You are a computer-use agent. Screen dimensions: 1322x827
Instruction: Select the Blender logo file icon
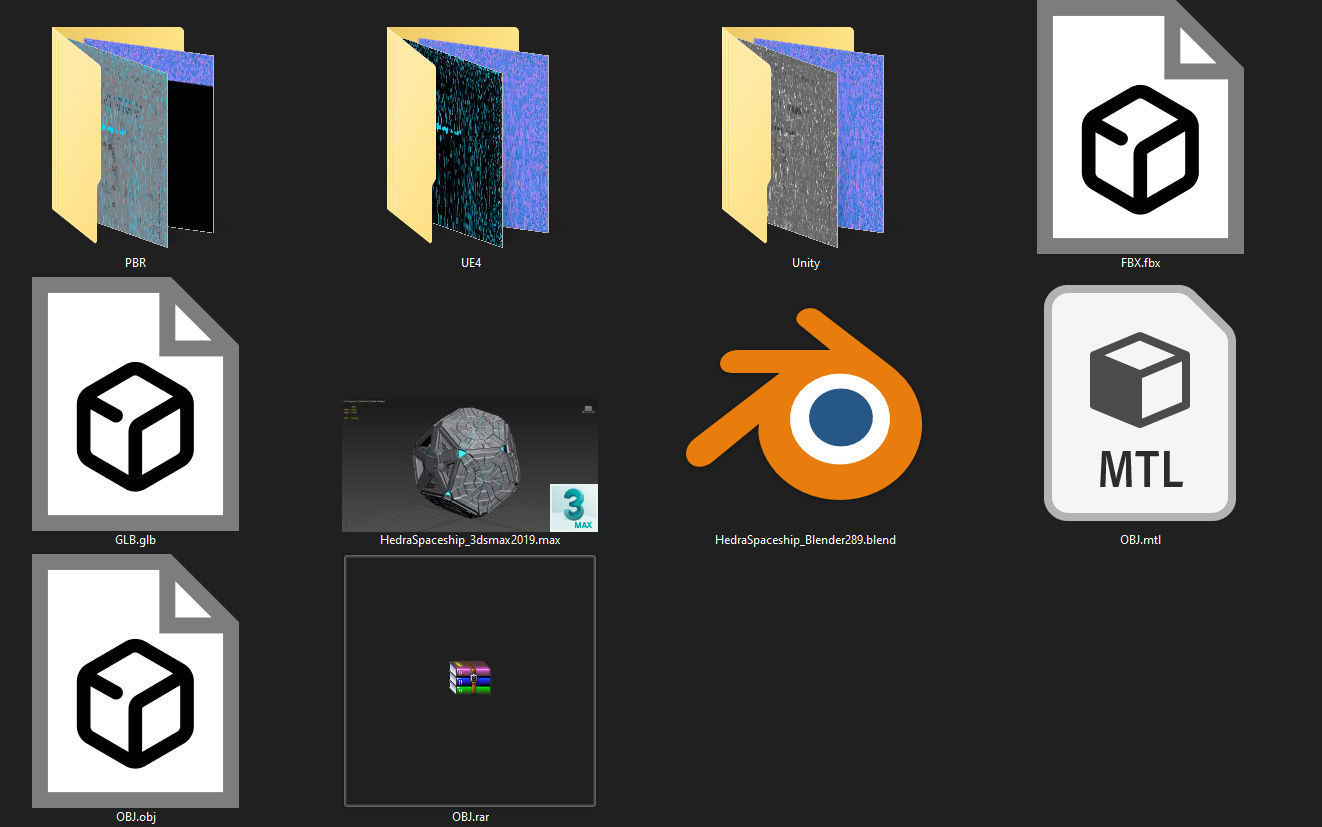(804, 405)
